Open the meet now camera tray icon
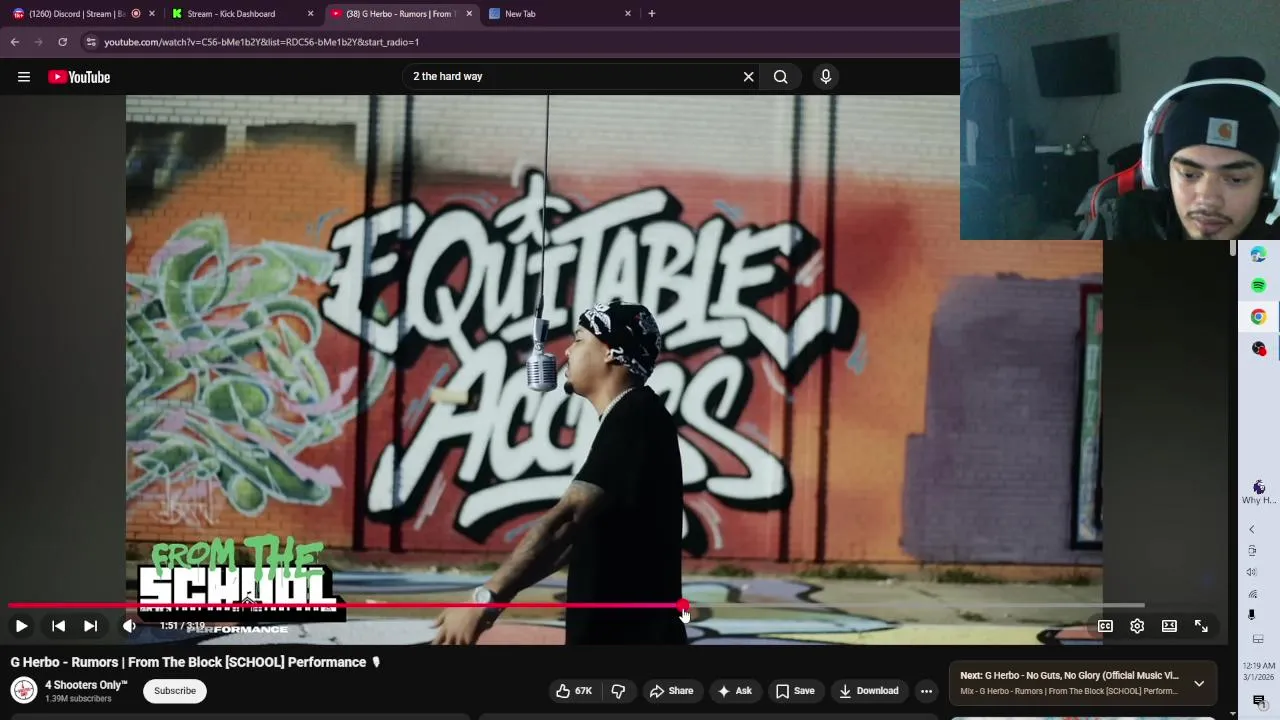1280x720 pixels. pos(1252,551)
